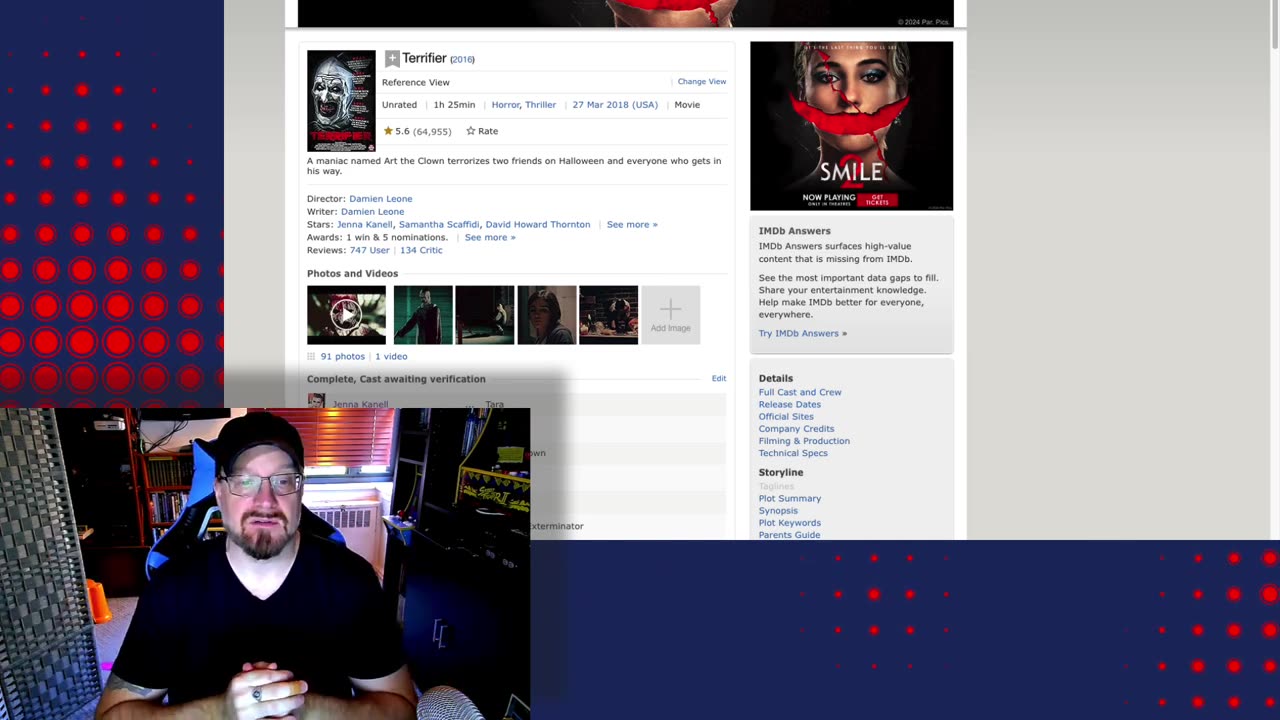This screenshot has width=1280, height=720.
Task: Open director Damien Leone link
Action: 380,199
